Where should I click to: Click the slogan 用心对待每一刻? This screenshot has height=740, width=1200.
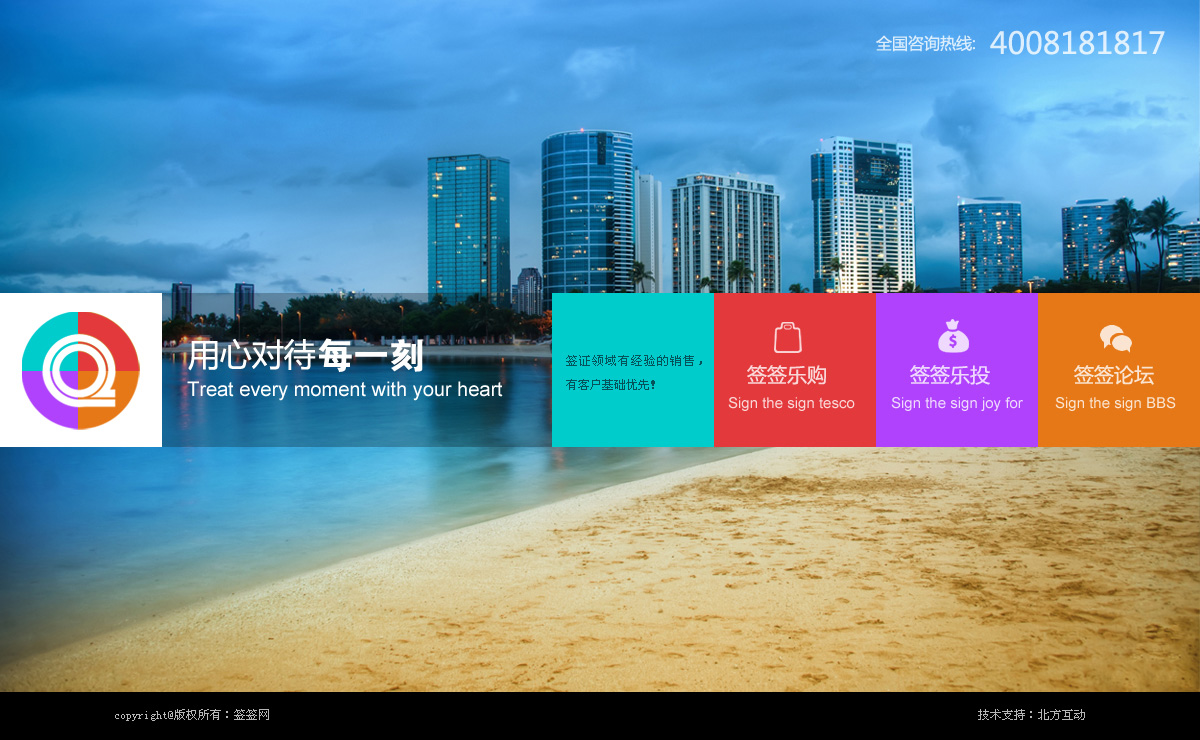coord(306,355)
